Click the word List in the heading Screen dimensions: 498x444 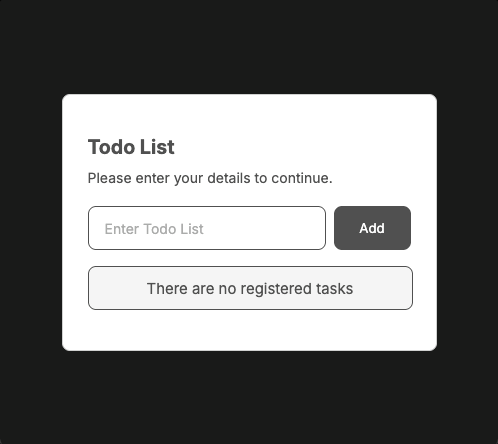tap(157, 147)
